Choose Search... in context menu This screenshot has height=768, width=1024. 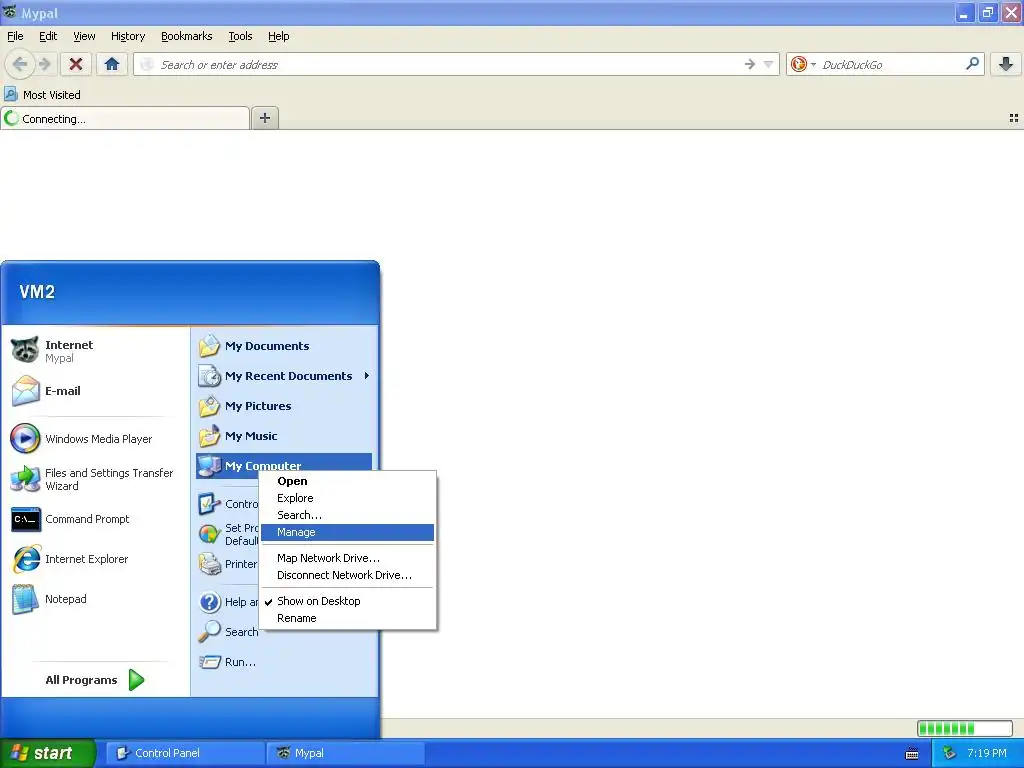coord(347,515)
